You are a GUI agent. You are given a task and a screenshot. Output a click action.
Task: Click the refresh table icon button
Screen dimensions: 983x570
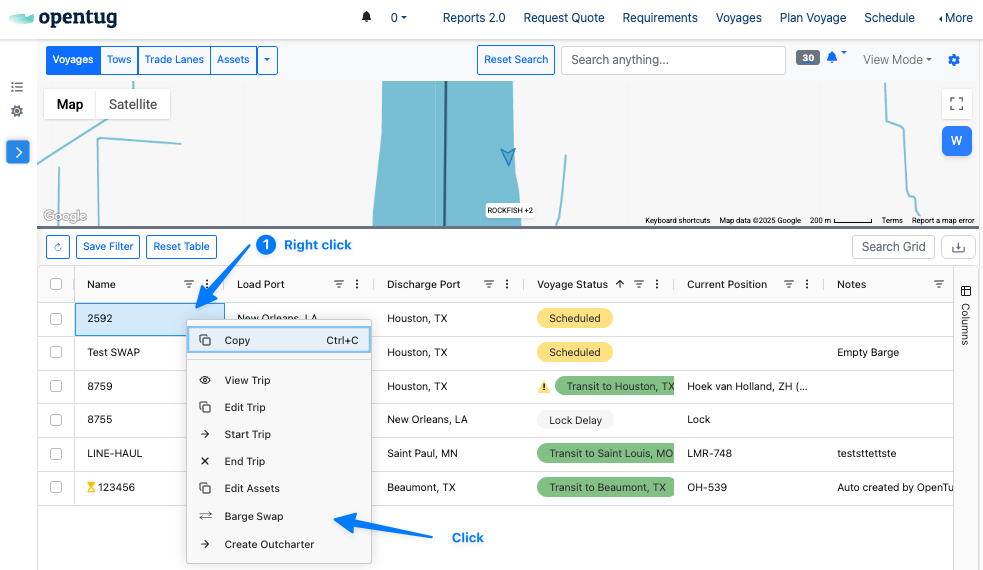[58, 246]
